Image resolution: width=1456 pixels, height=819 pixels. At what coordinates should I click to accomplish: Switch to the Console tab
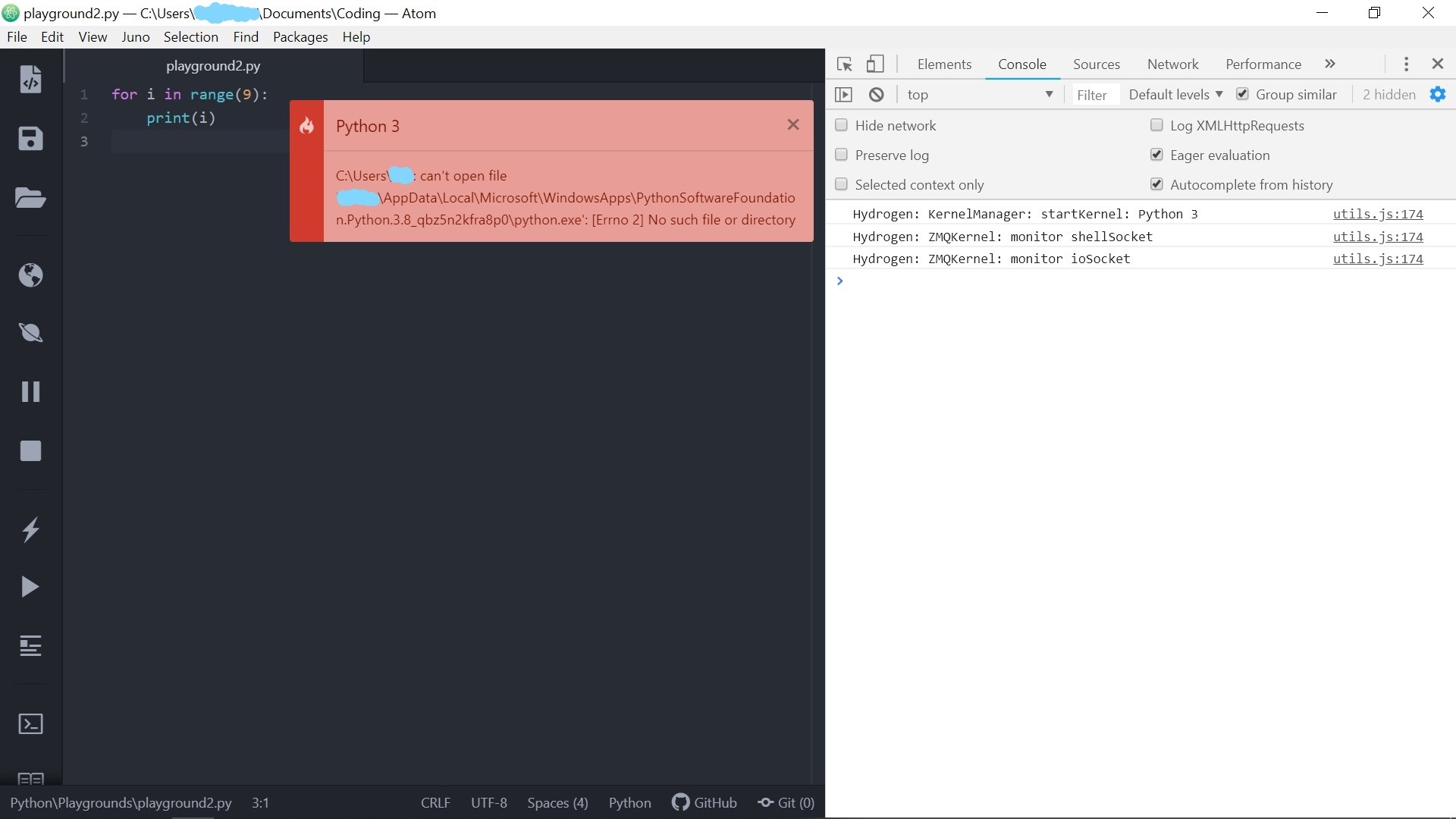point(1022,64)
